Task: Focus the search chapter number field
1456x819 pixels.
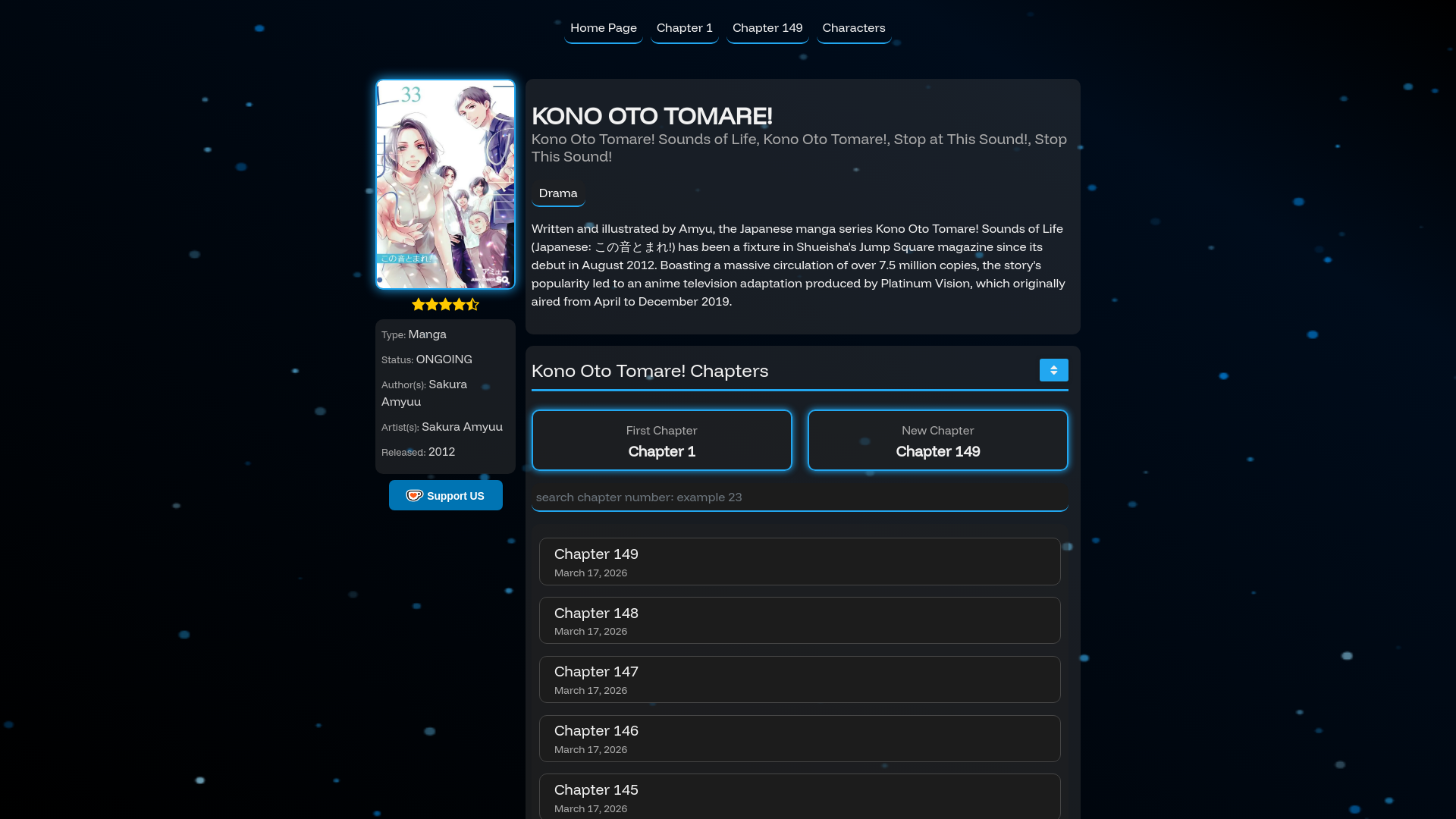Action: [x=800, y=497]
